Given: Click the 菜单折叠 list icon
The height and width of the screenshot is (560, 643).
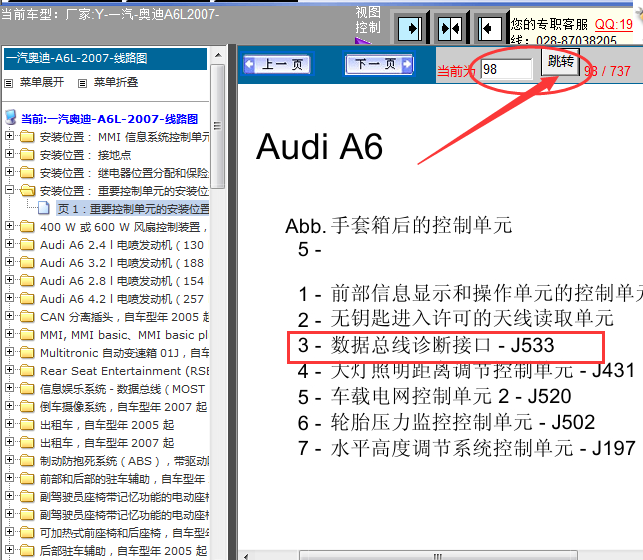Looking at the screenshot, I should tap(82, 83).
